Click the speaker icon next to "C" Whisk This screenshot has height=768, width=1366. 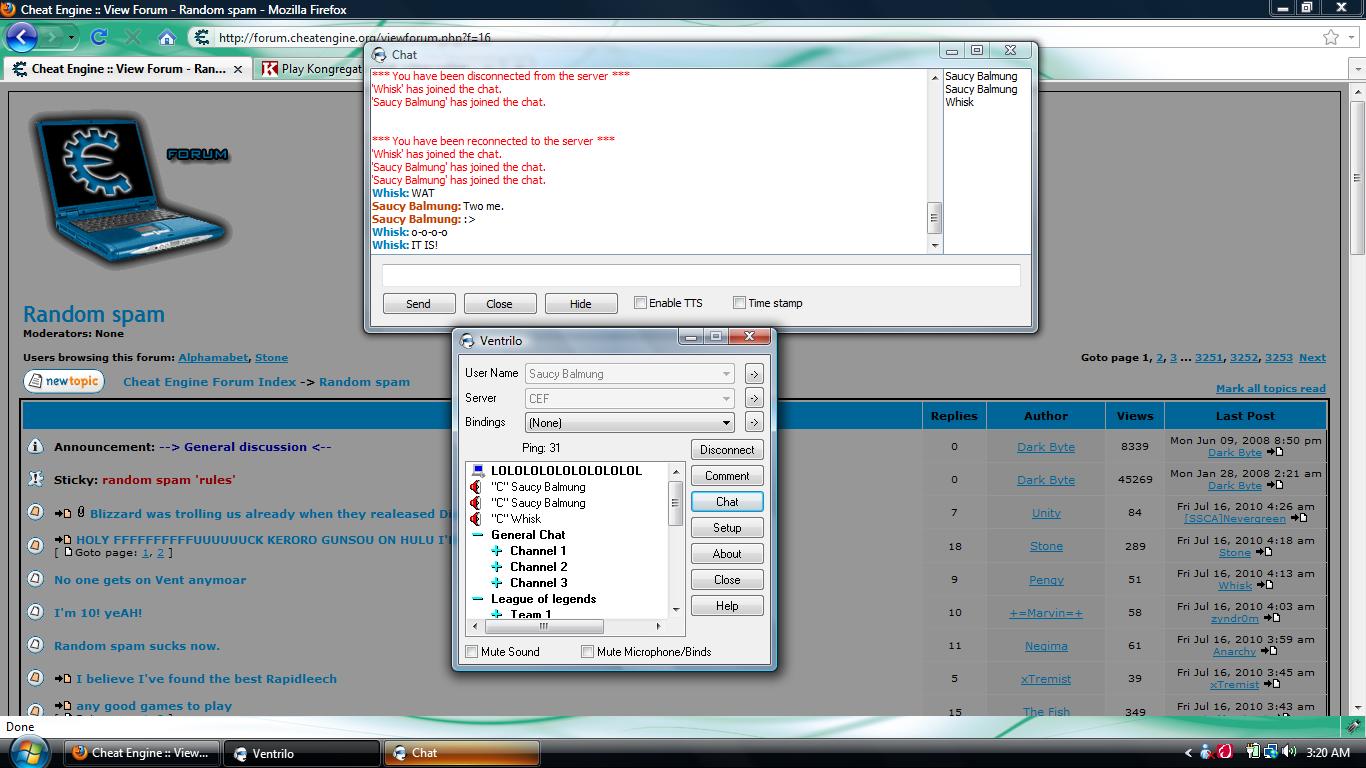[476, 519]
